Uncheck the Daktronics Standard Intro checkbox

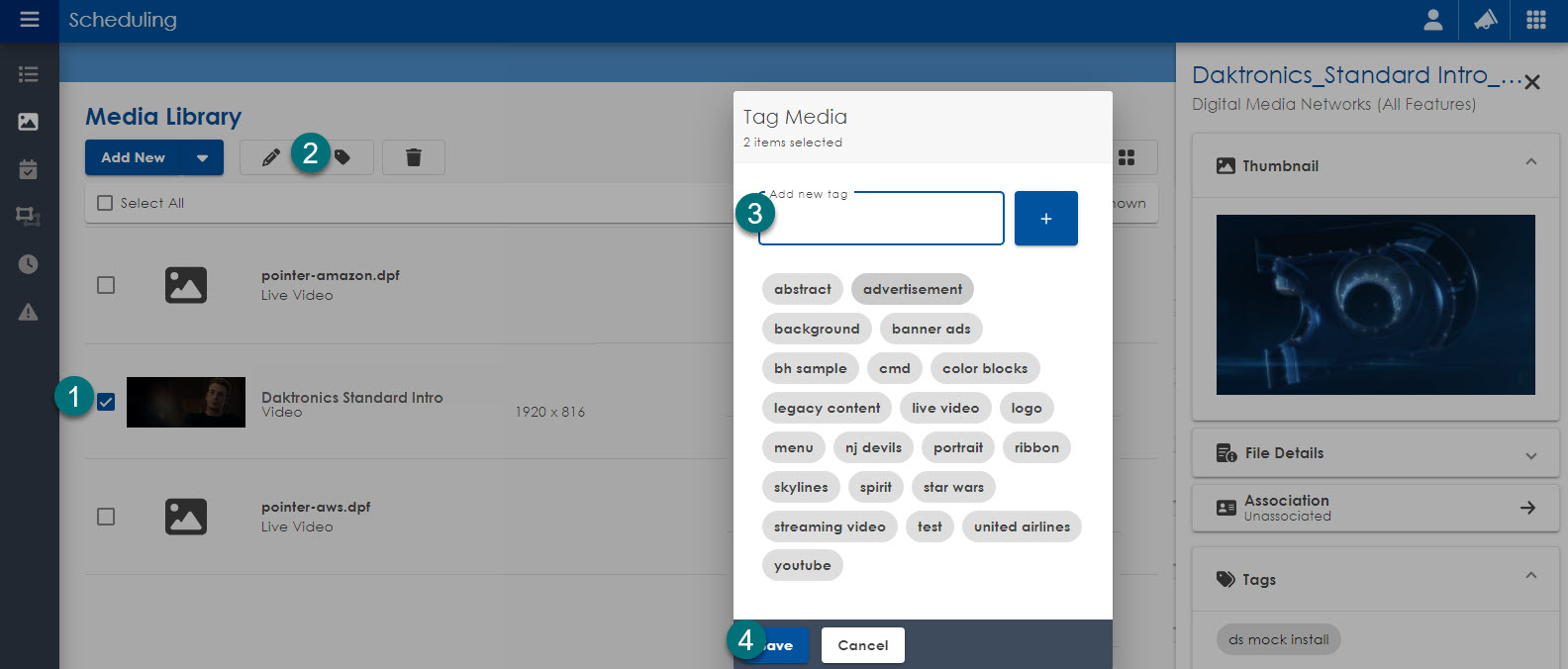coord(106,401)
